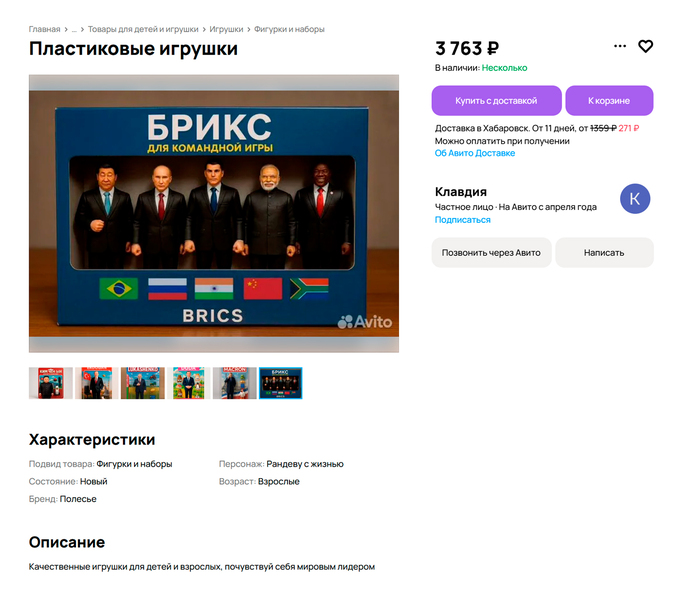Open Фигурки и наборы breadcrumb

pyautogui.click(x=289, y=29)
